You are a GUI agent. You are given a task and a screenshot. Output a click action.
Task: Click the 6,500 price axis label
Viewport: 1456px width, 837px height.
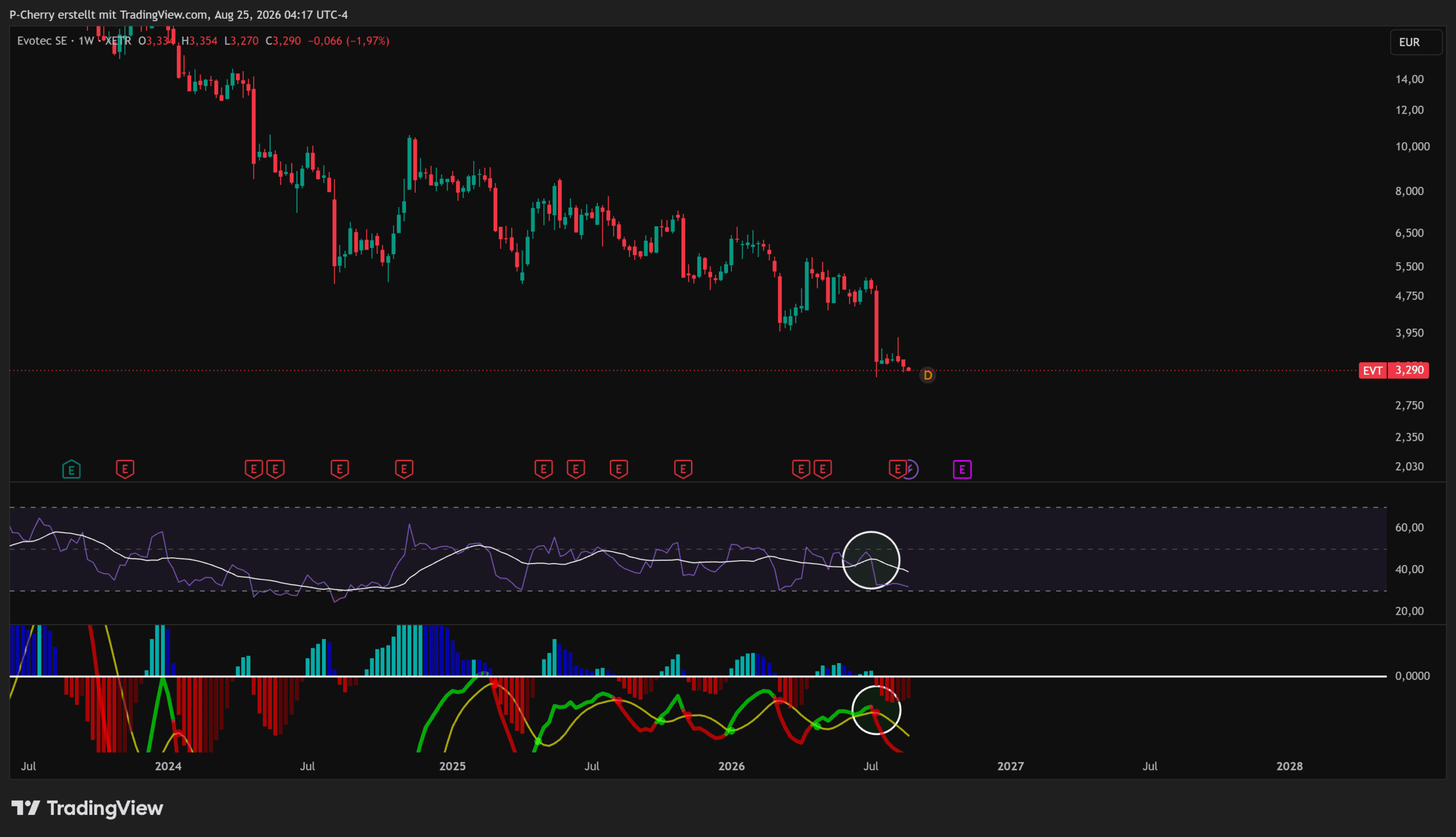[1410, 233]
